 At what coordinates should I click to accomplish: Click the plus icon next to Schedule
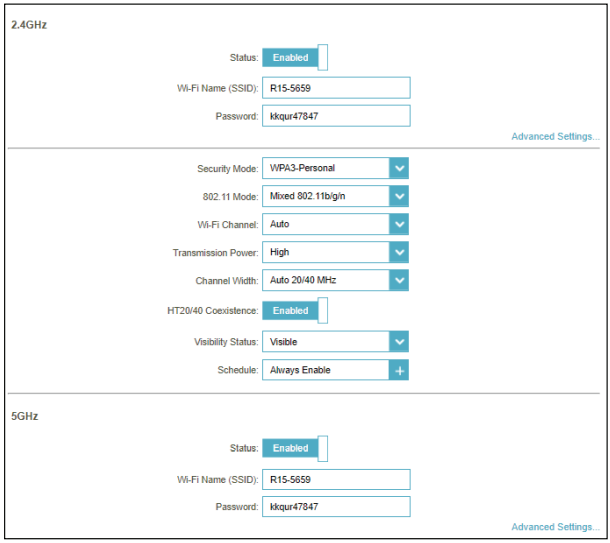(399, 370)
